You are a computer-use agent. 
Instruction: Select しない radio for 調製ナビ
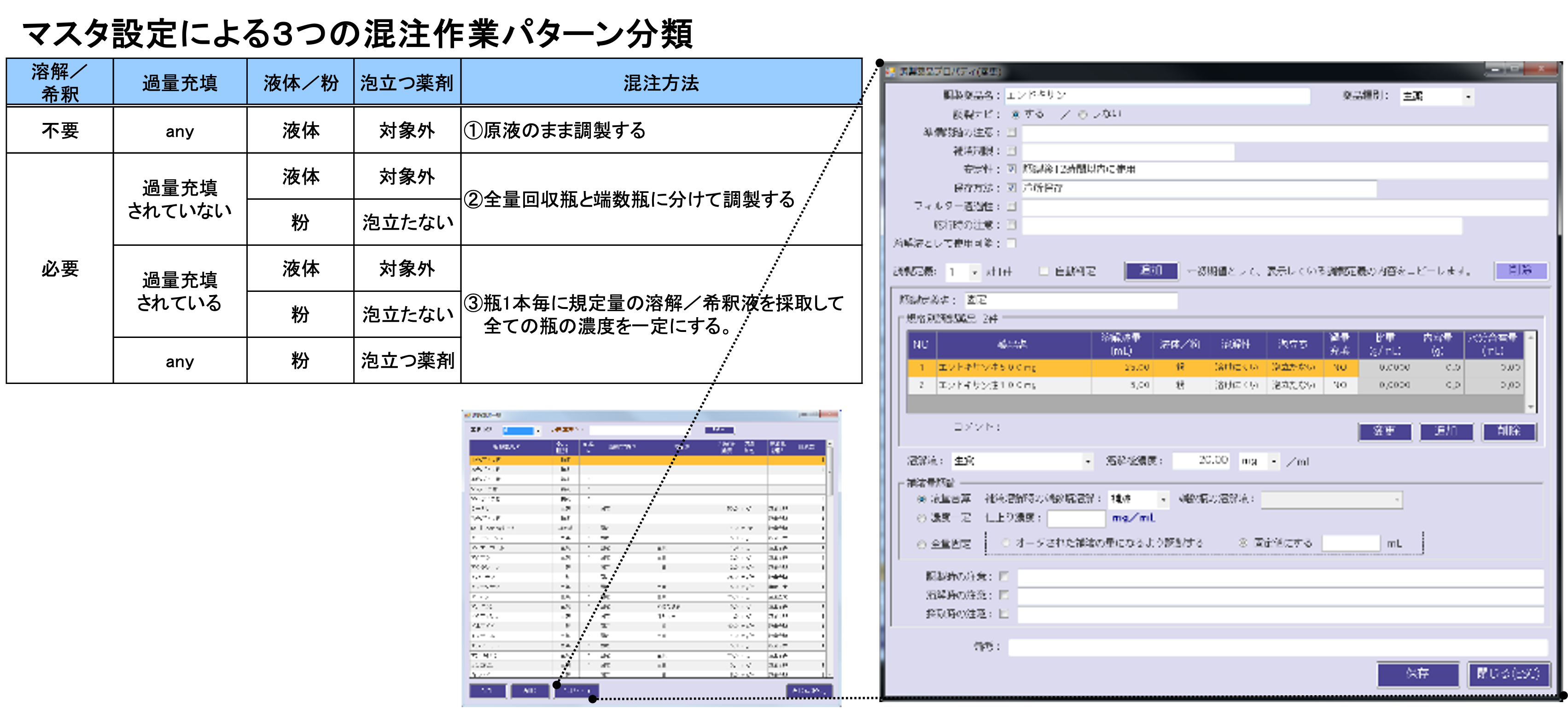[1083, 115]
